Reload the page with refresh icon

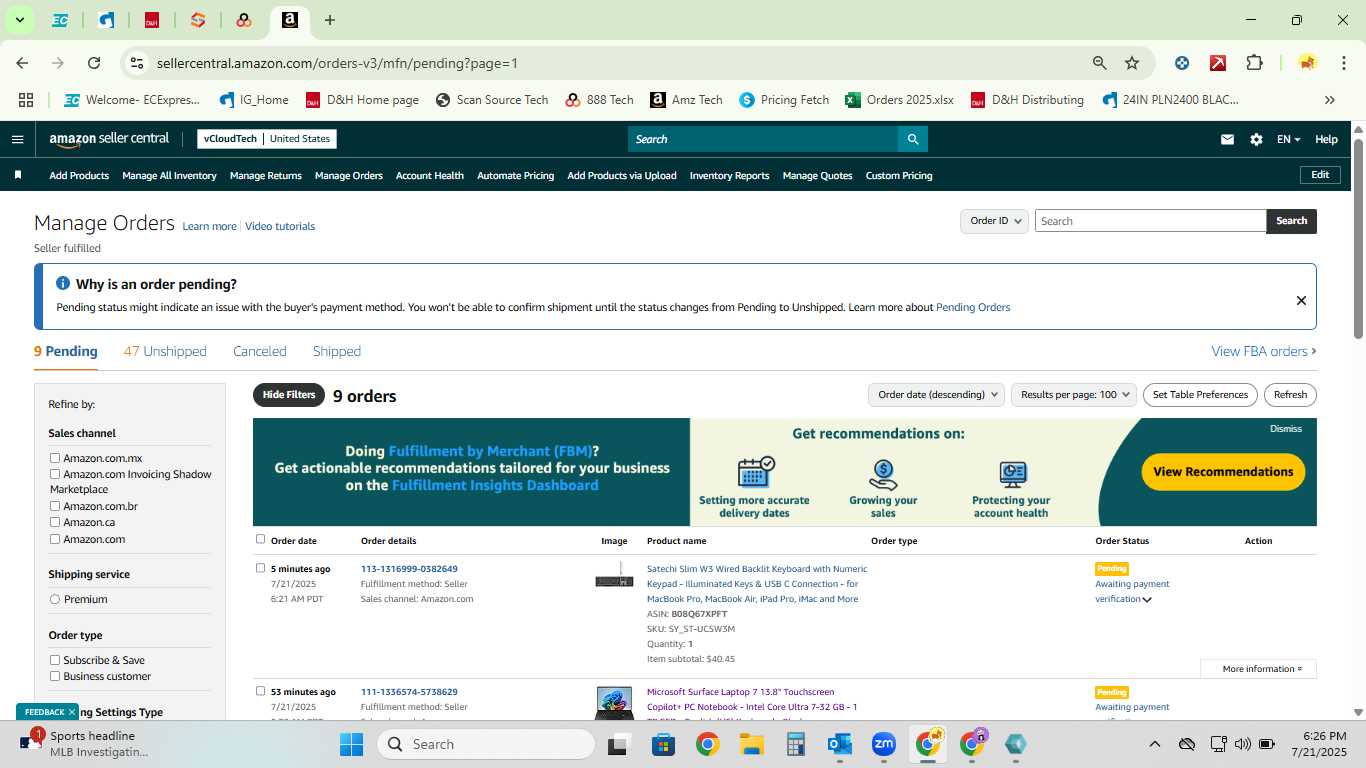[x=94, y=63]
